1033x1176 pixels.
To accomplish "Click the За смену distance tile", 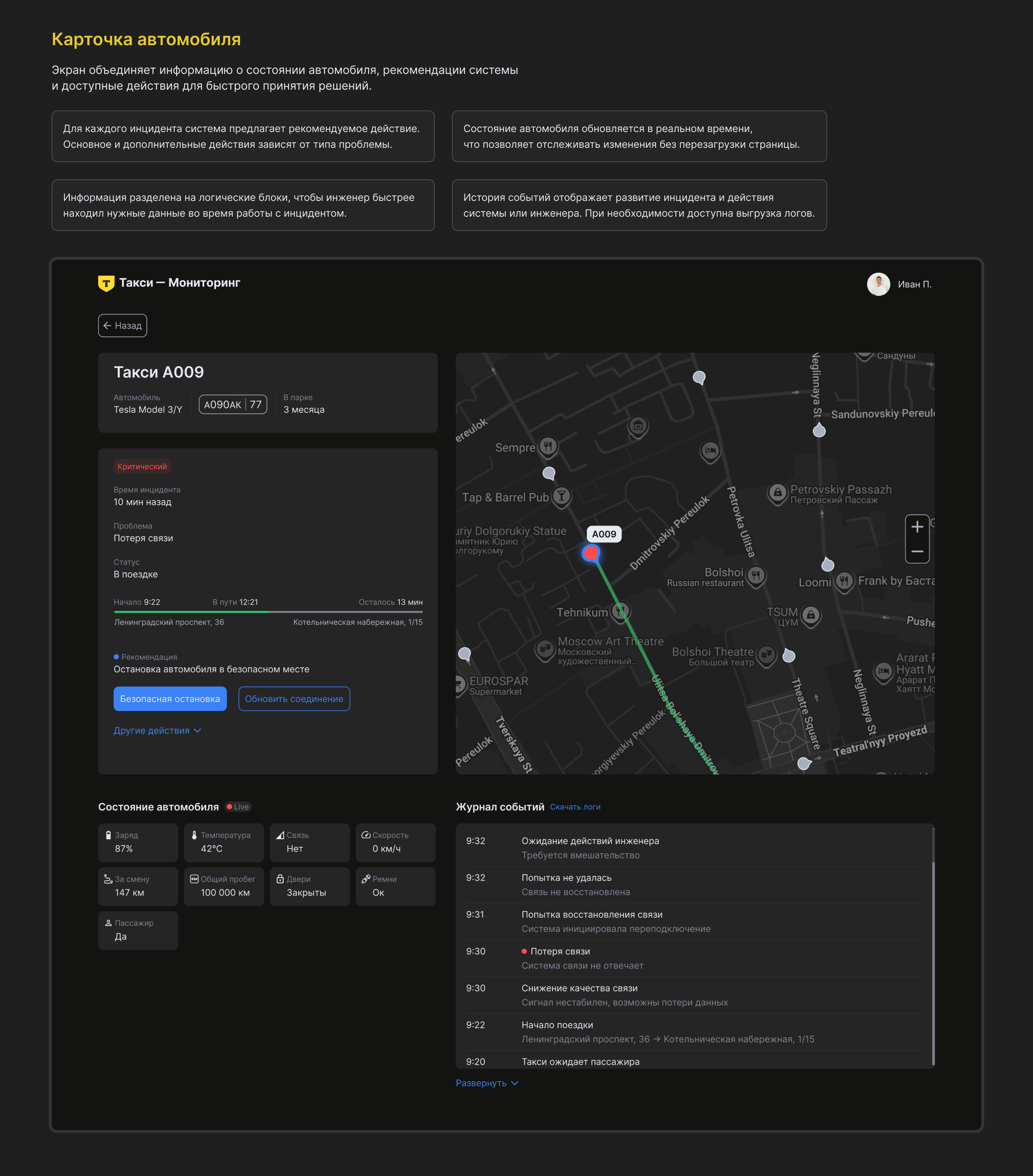I will (x=138, y=886).
